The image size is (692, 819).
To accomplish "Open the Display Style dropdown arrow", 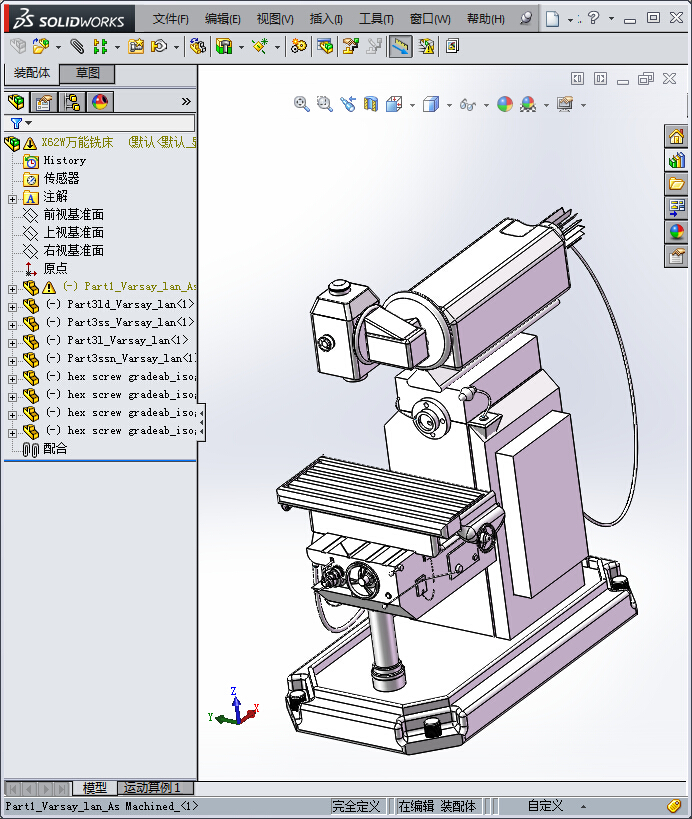I will click(449, 106).
